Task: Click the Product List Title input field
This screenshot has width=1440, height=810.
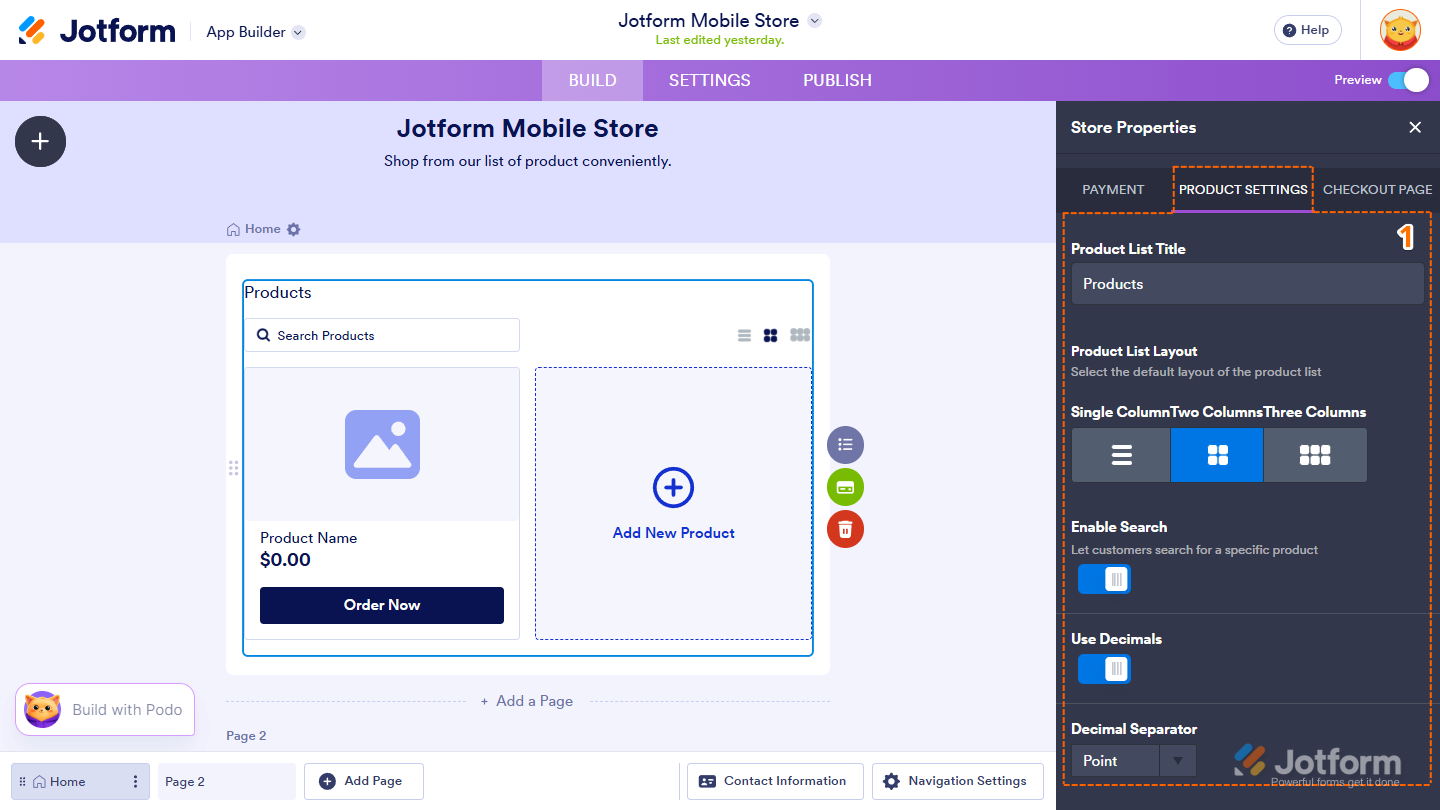Action: point(1247,284)
